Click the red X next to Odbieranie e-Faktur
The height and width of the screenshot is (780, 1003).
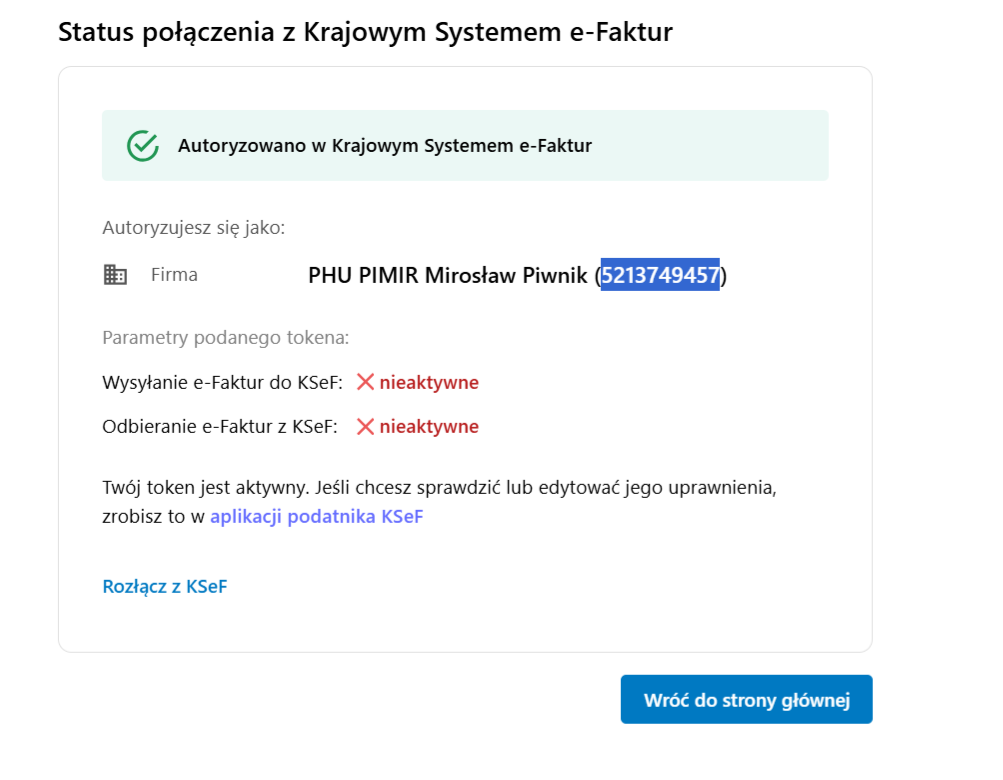coord(365,427)
